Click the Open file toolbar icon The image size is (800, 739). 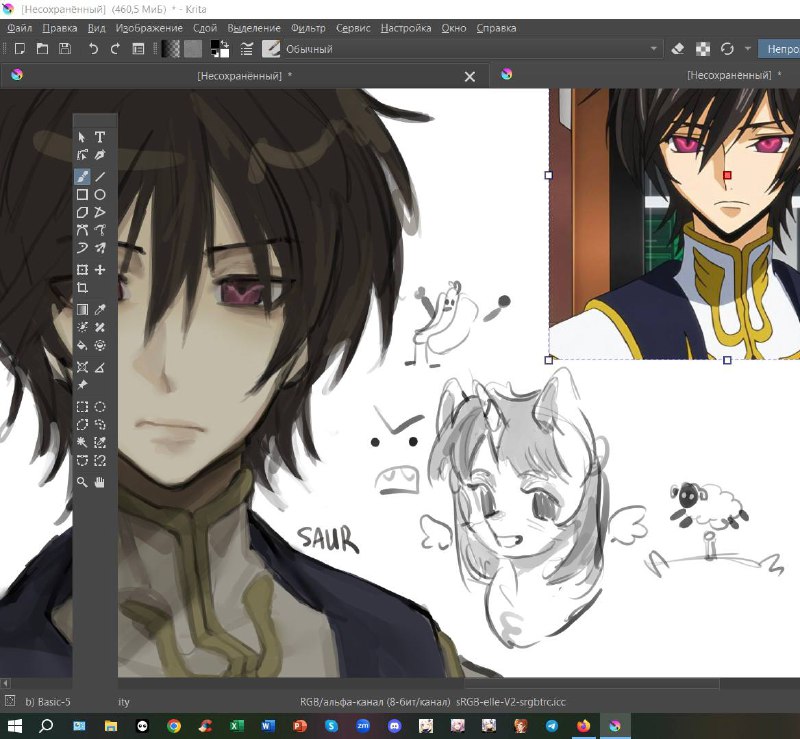pyautogui.click(x=42, y=49)
